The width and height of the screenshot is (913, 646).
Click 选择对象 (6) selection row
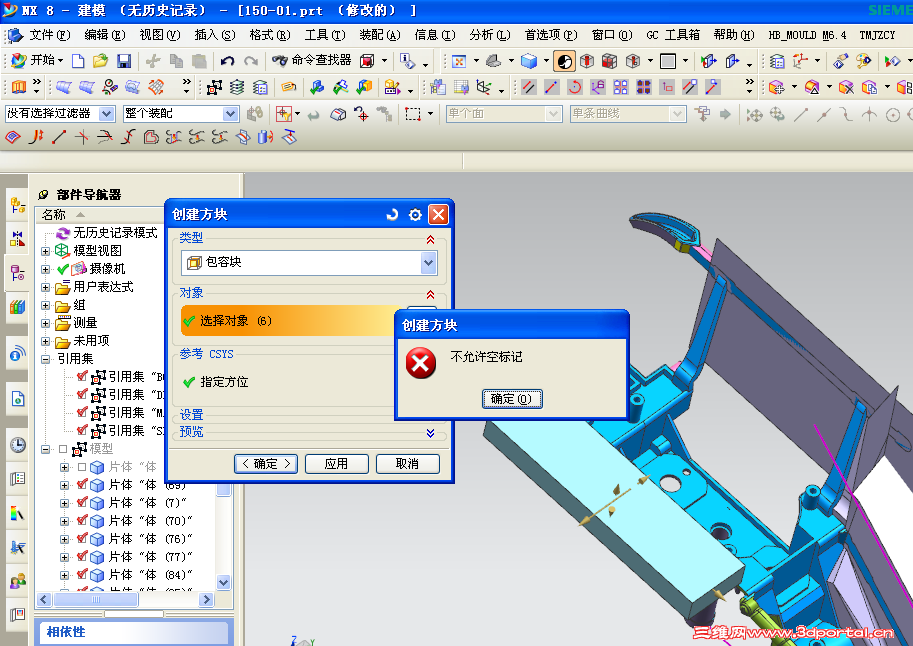[x=289, y=321]
